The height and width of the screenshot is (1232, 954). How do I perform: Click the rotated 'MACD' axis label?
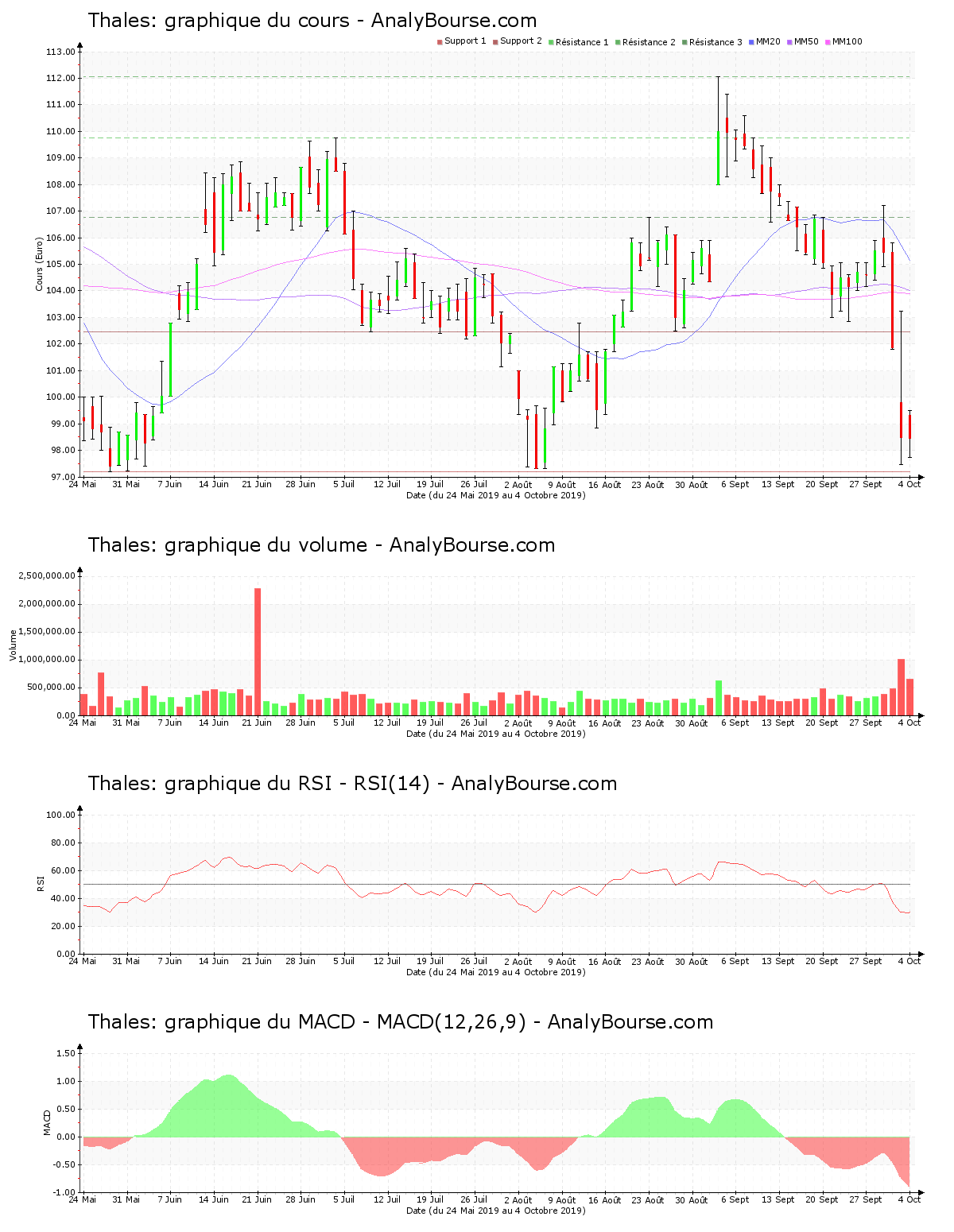(x=47, y=1122)
